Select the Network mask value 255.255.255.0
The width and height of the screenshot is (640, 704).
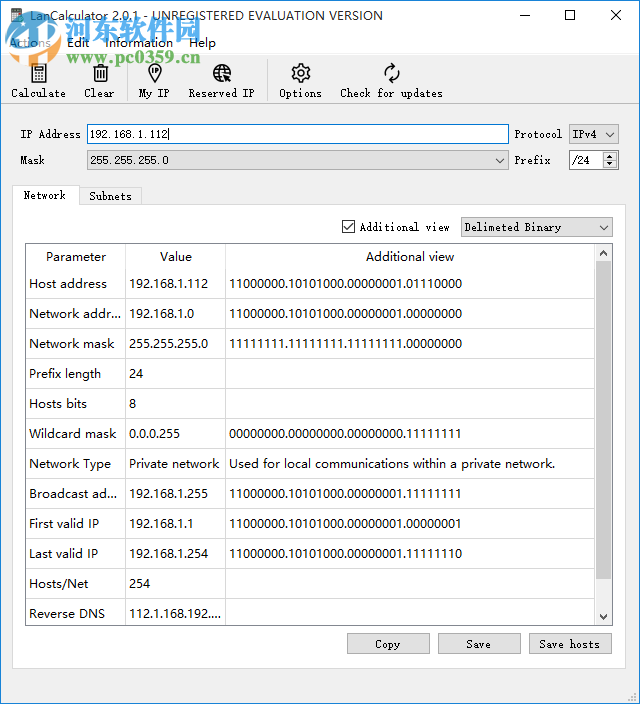coord(168,344)
